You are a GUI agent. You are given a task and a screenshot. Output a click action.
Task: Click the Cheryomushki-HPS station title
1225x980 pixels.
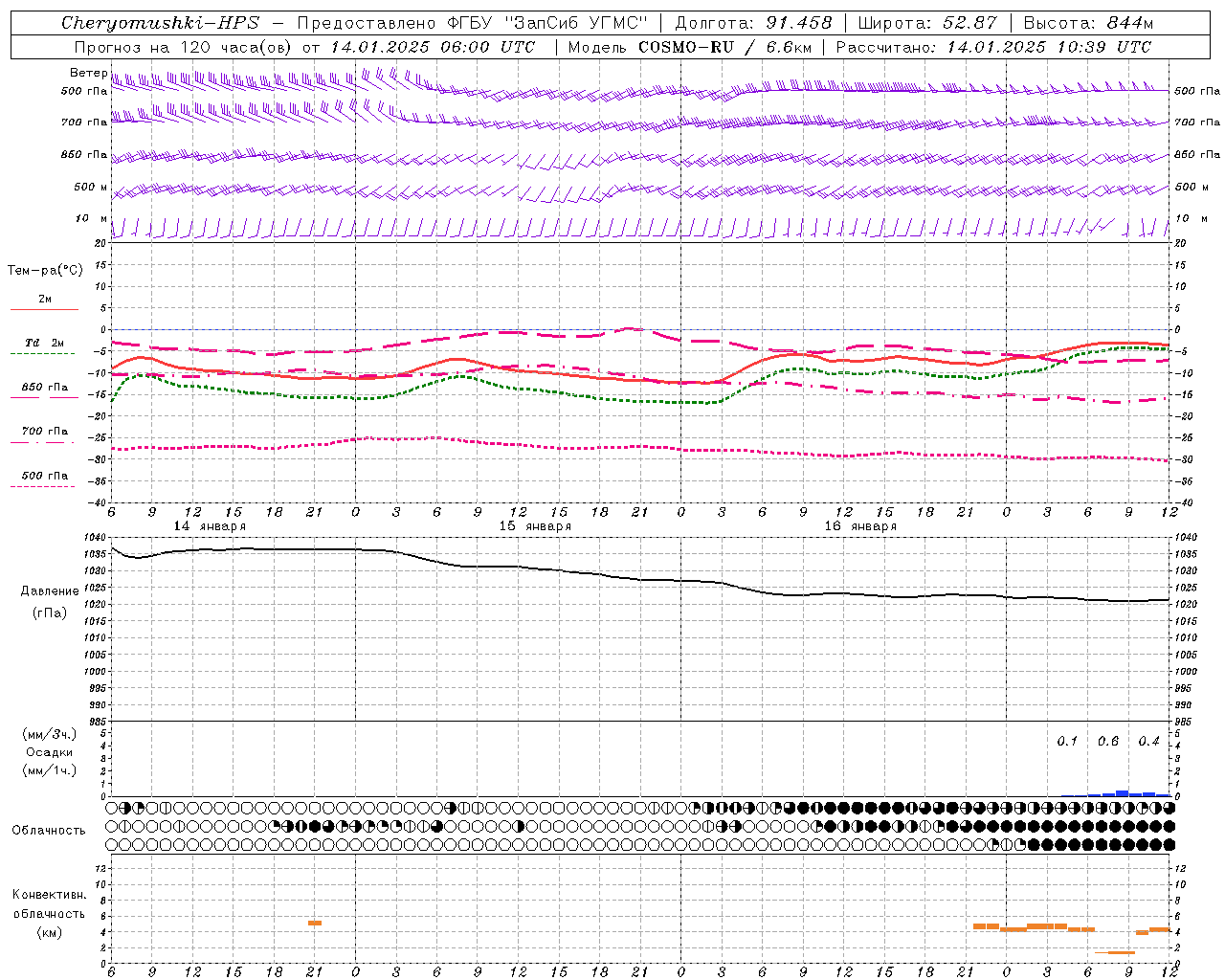pyautogui.click(x=160, y=23)
